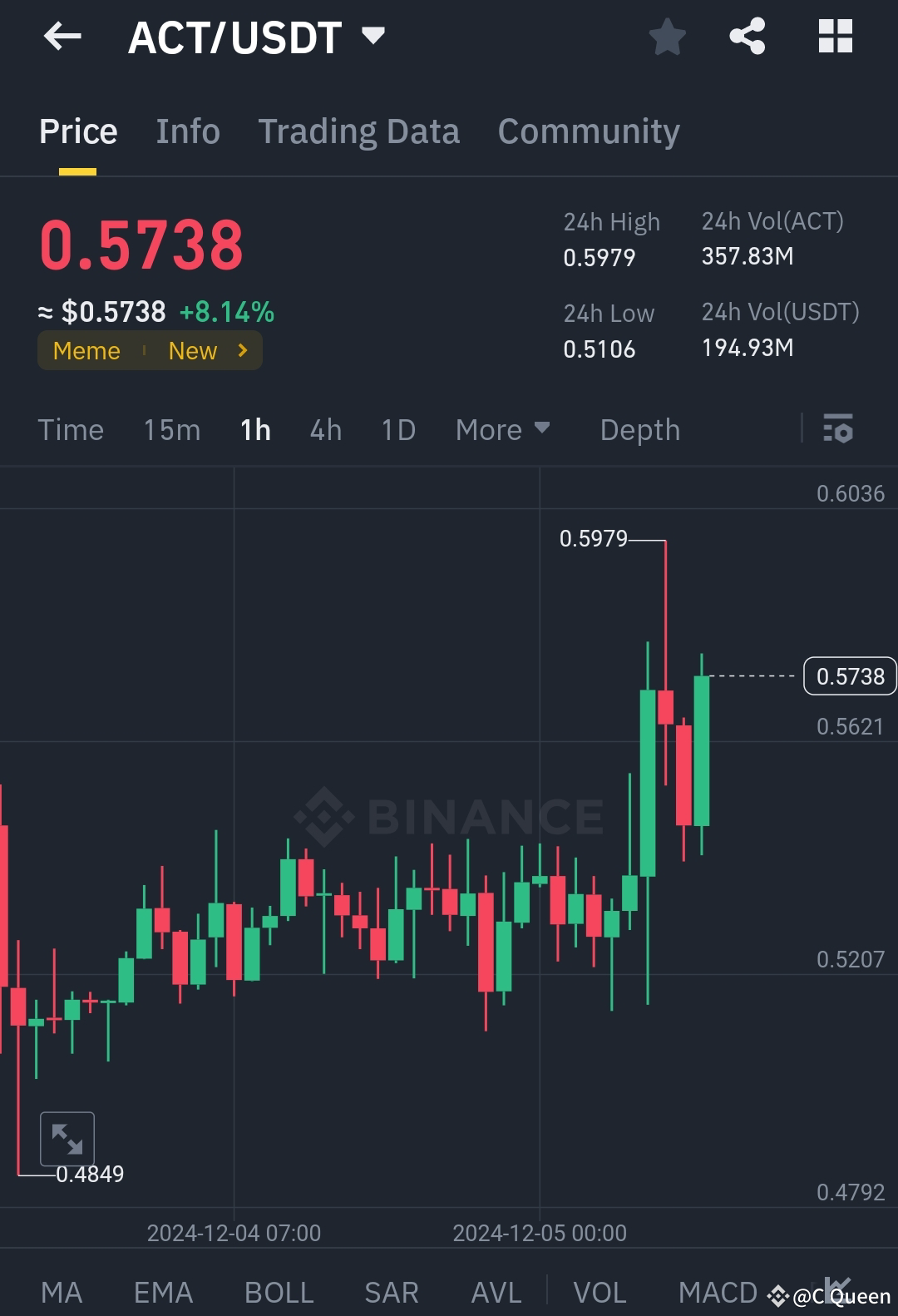The width and height of the screenshot is (898, 1316).
Task: Open the grid layout icon top right
Action: point(835,36)
